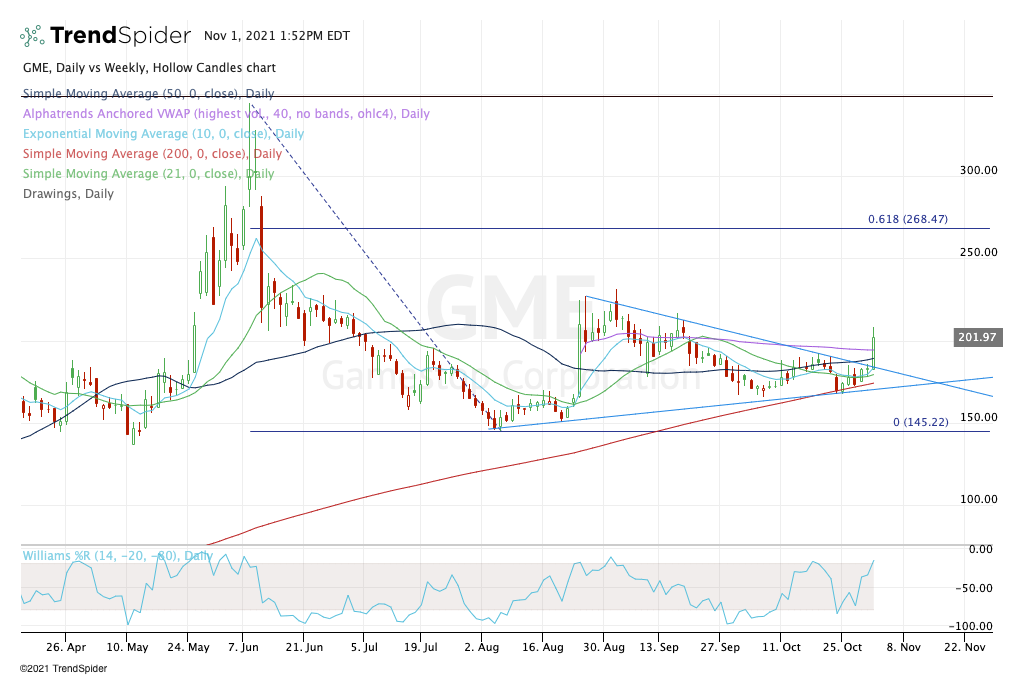Click the '24. May' date axis label
Screen dimensions: 1023x678
click(189, 647)
